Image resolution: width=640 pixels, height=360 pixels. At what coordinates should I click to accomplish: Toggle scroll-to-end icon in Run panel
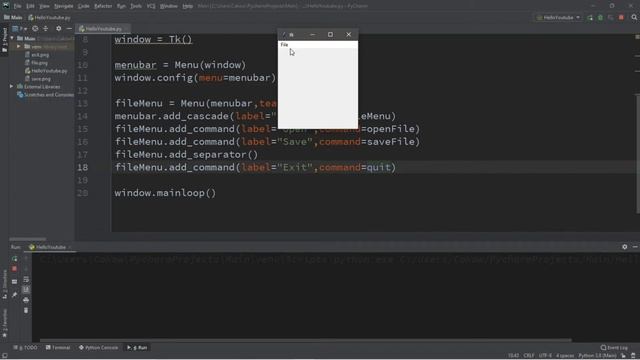(26, 289)
